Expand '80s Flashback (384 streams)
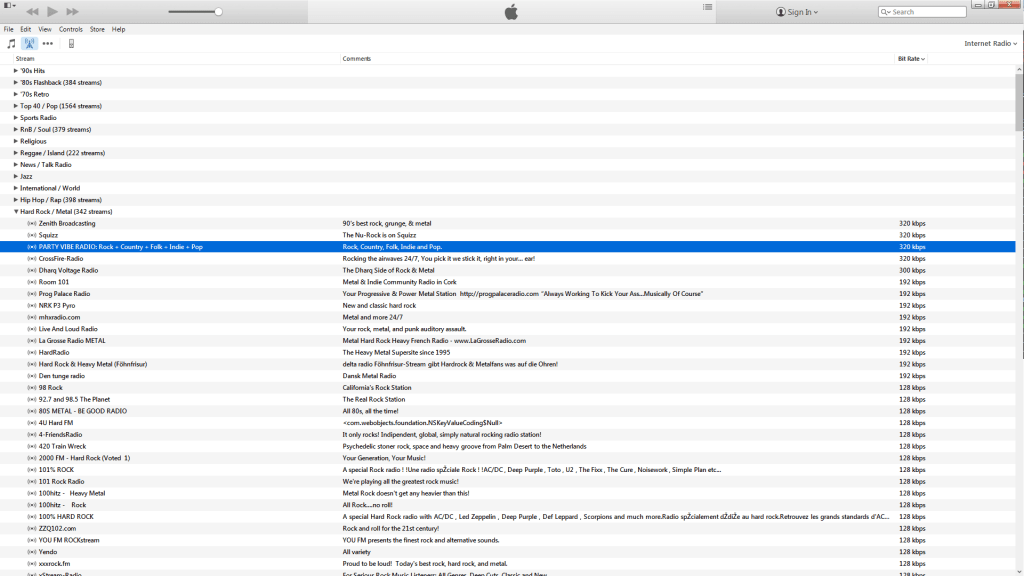The width and height of the screenshot is (1024, 576). point(16,82)
